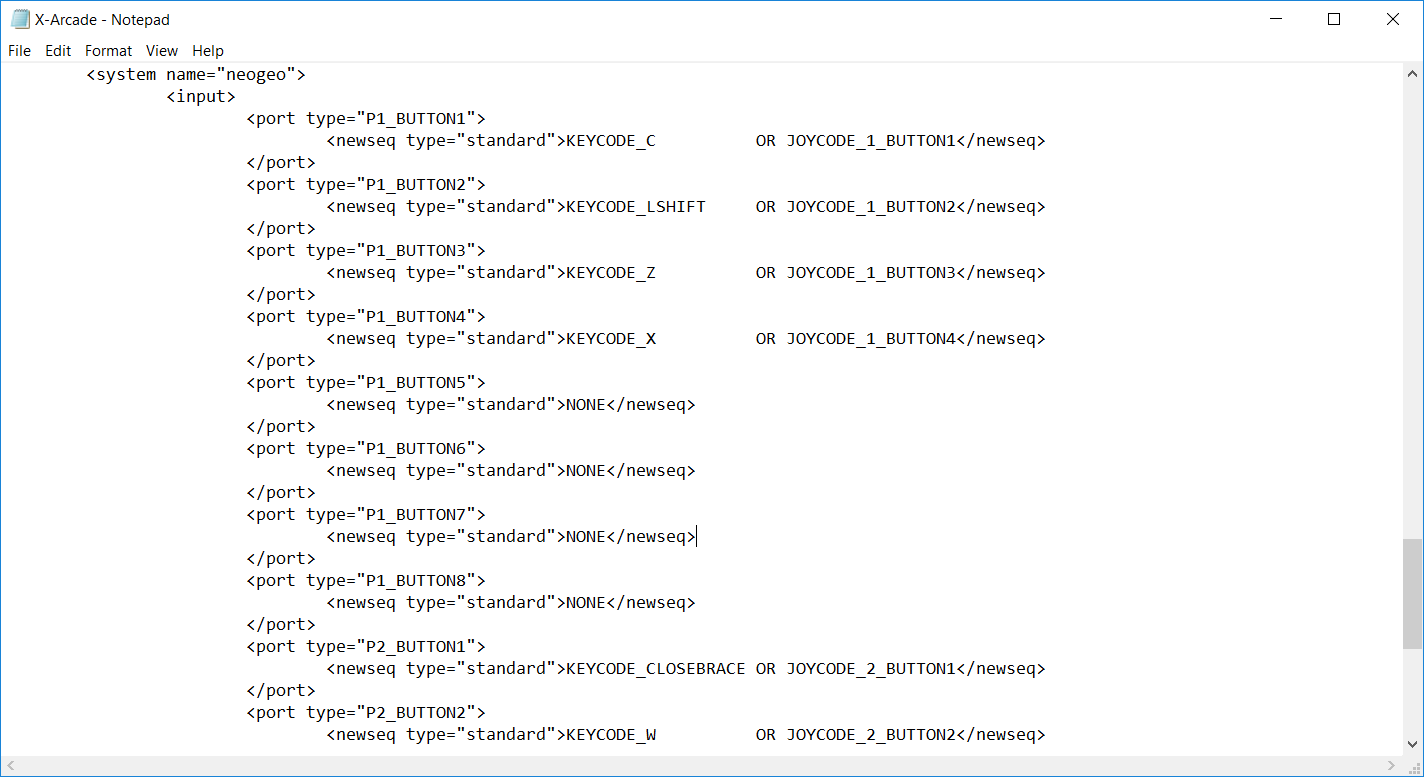This screenshot has width=1424, height=777.
Task: Click </port> closing tag after P1_BUTTON1
Action: tap(281, 162)
